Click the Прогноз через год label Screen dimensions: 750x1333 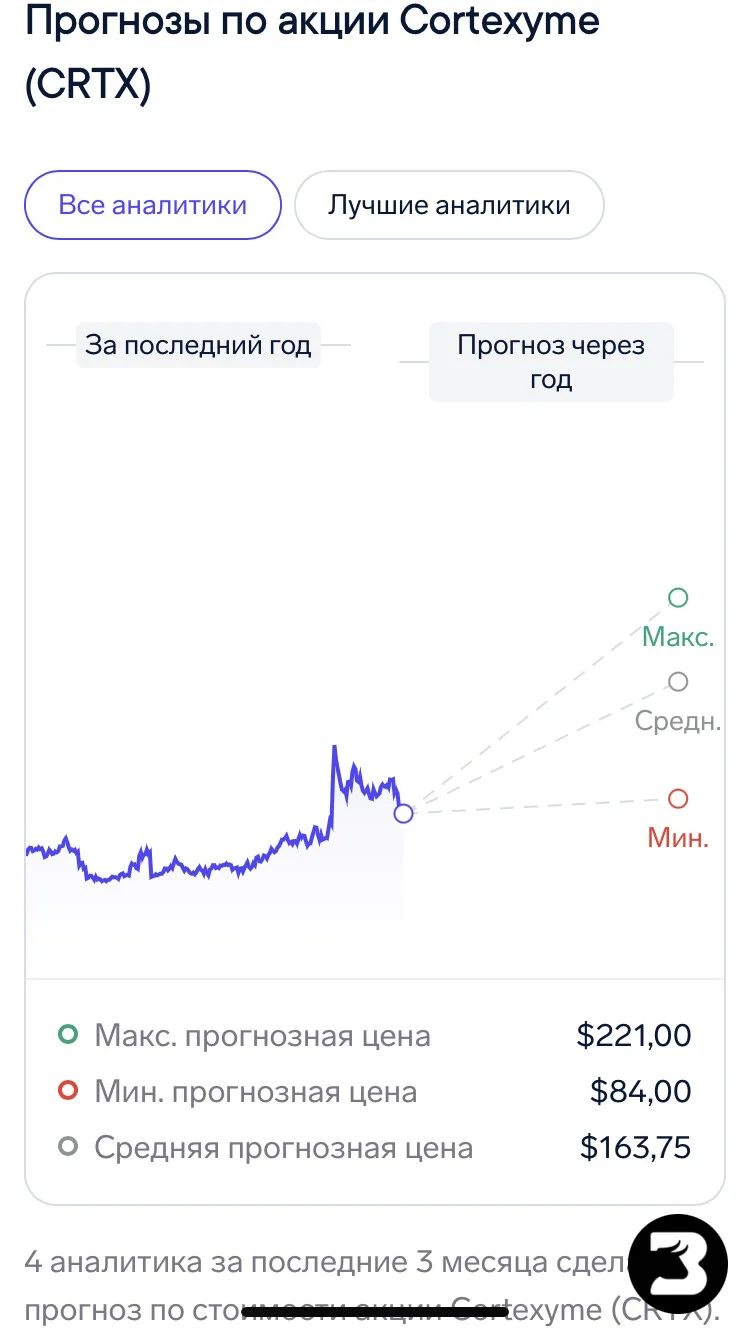(x=551, y=362)
